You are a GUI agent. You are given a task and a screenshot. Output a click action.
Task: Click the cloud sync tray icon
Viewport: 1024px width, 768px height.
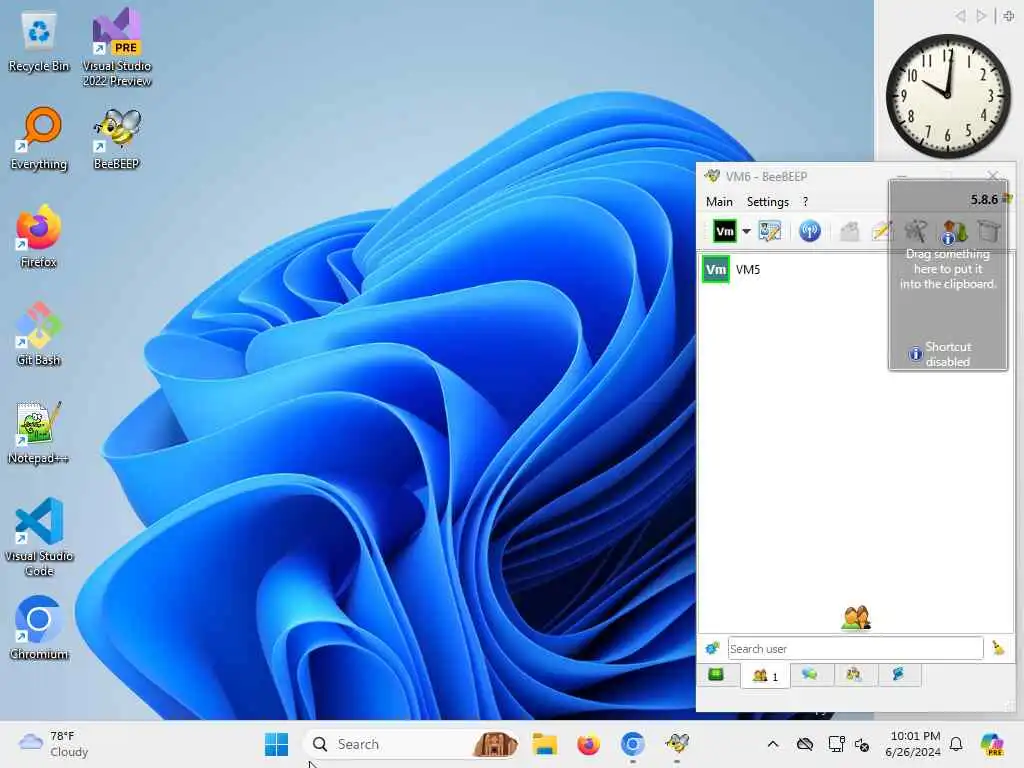pyautogui.click(x=805, y=744)
